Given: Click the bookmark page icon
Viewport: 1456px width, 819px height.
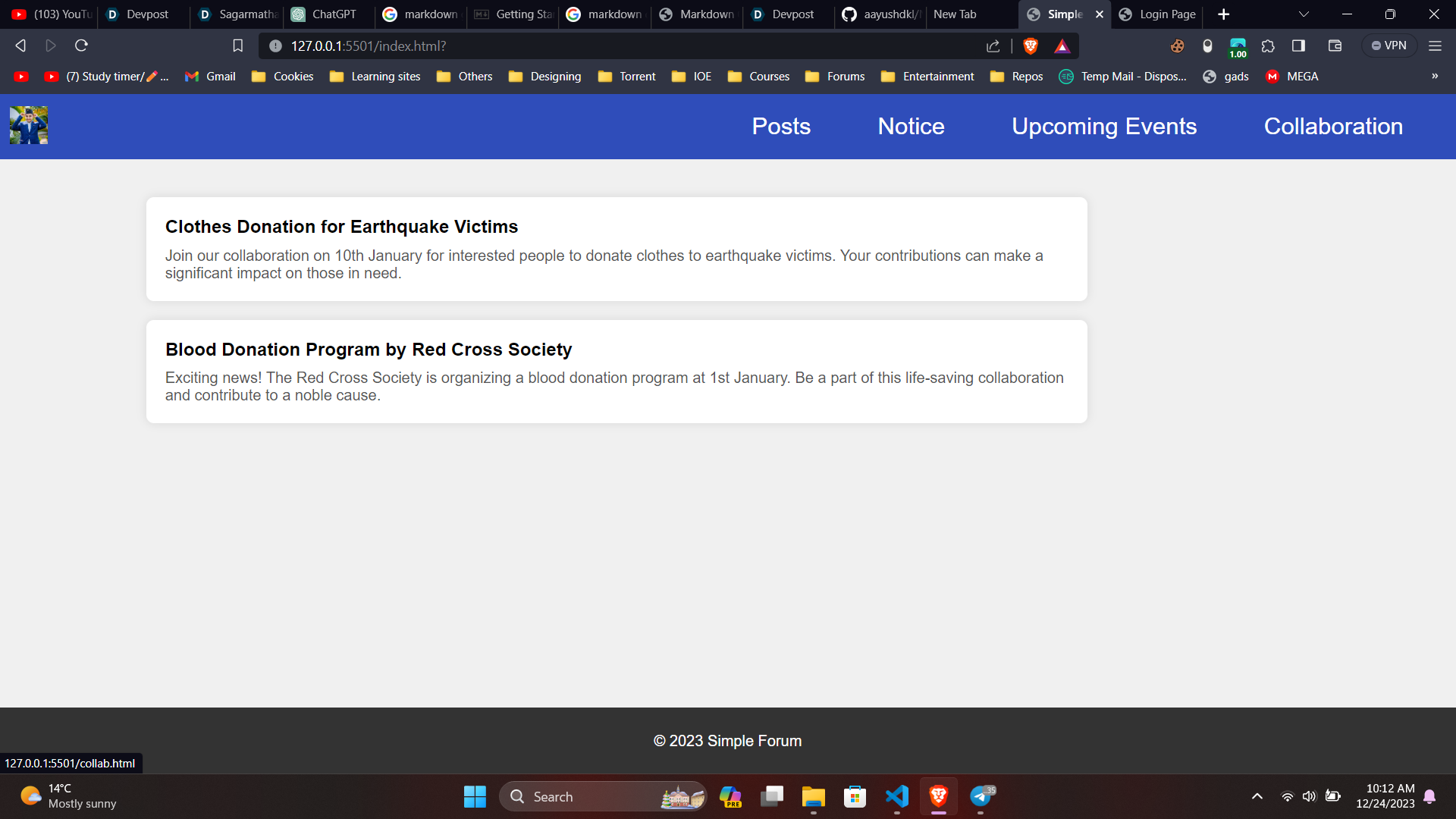Looking at the screenshot, I should click(237, 46).
